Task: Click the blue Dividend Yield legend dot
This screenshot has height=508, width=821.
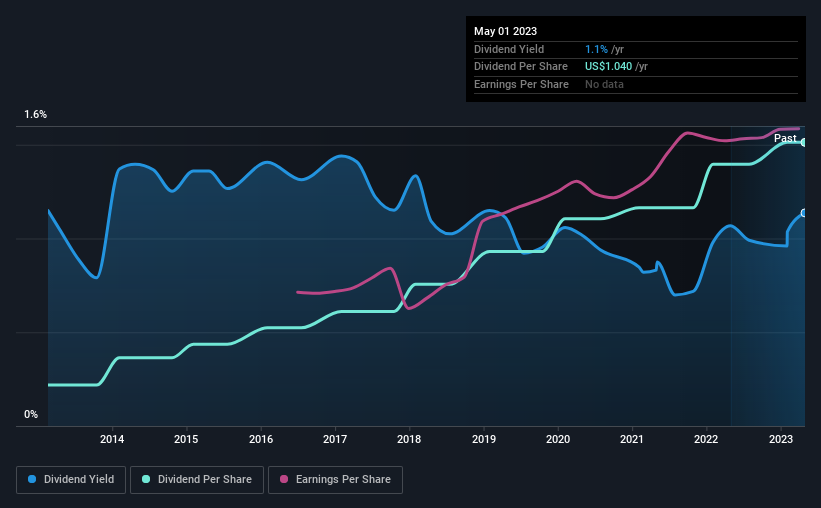Action: coord(32,479)
